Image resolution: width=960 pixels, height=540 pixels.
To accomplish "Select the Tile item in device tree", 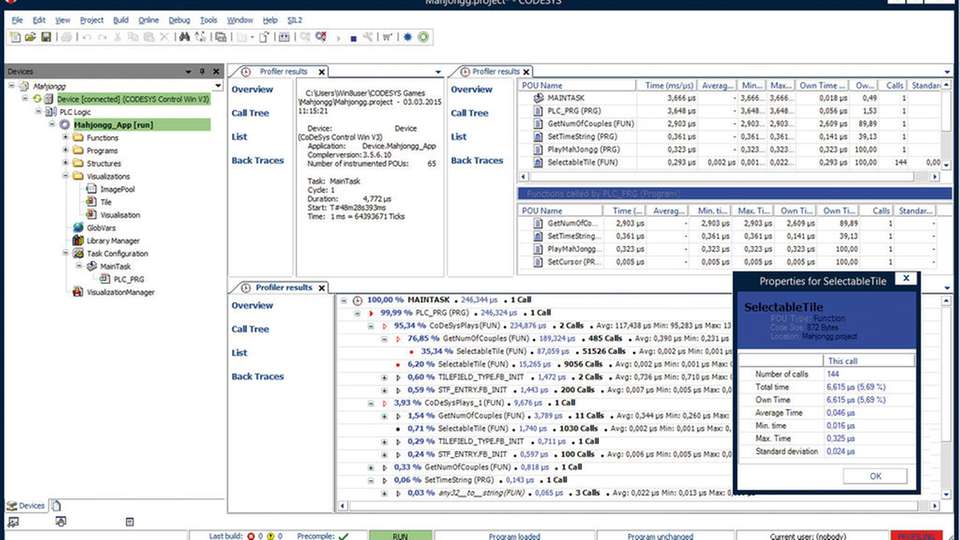I will [106, 202].
